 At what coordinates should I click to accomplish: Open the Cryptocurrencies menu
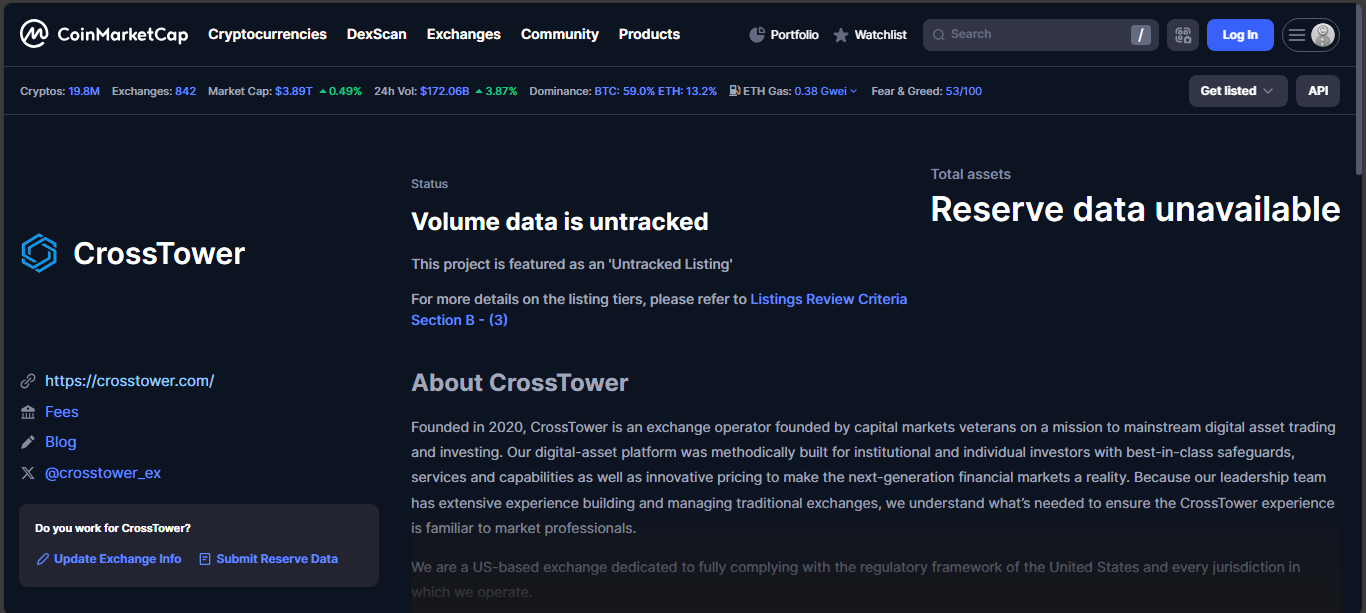pos(267,34)
